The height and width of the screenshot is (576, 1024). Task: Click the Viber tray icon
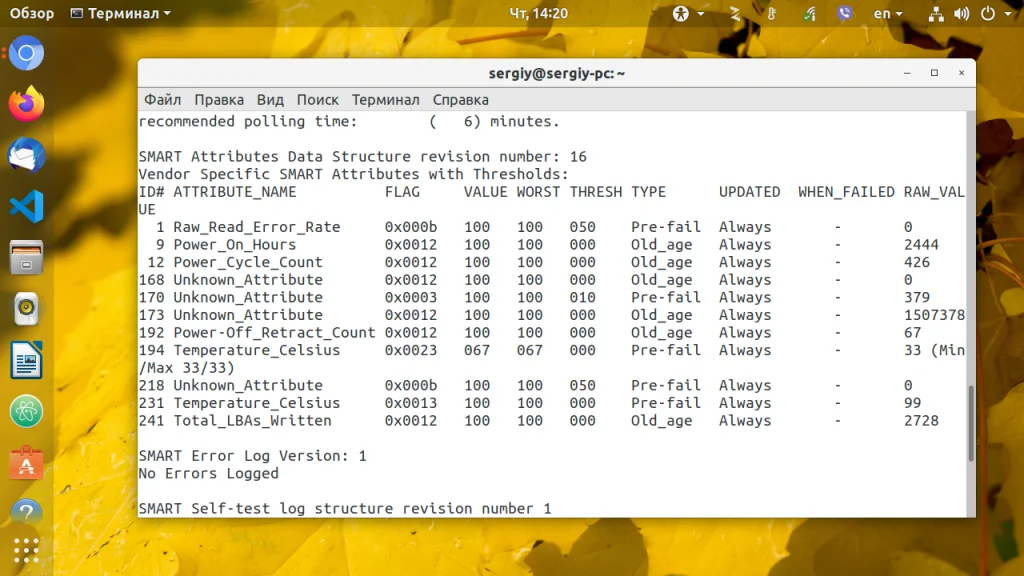(844, 13)
